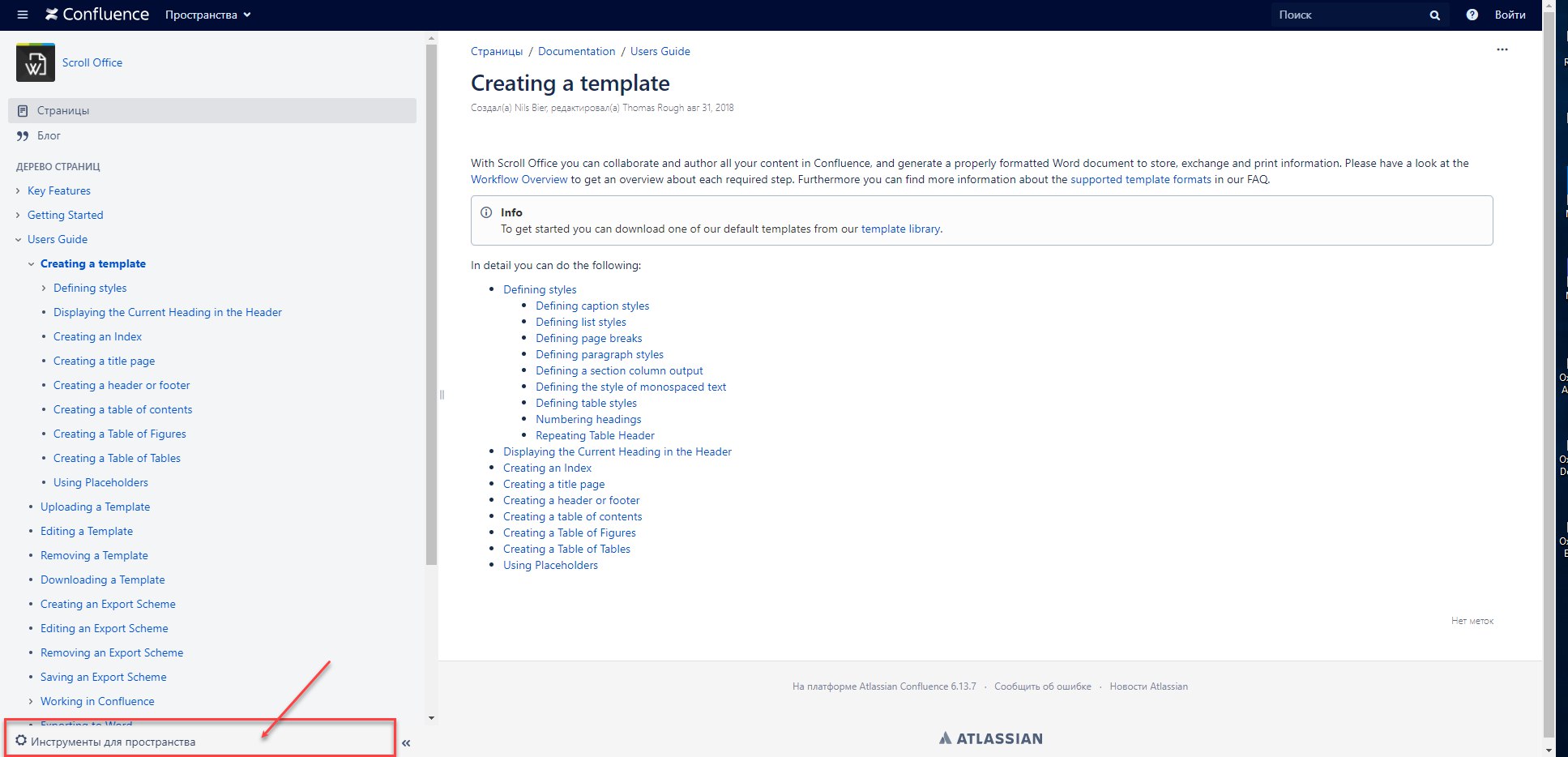Viewport: 1568px width, 757px height.
Task: Click the sidebar vertical scrollbar
Action: coord(431,304)
